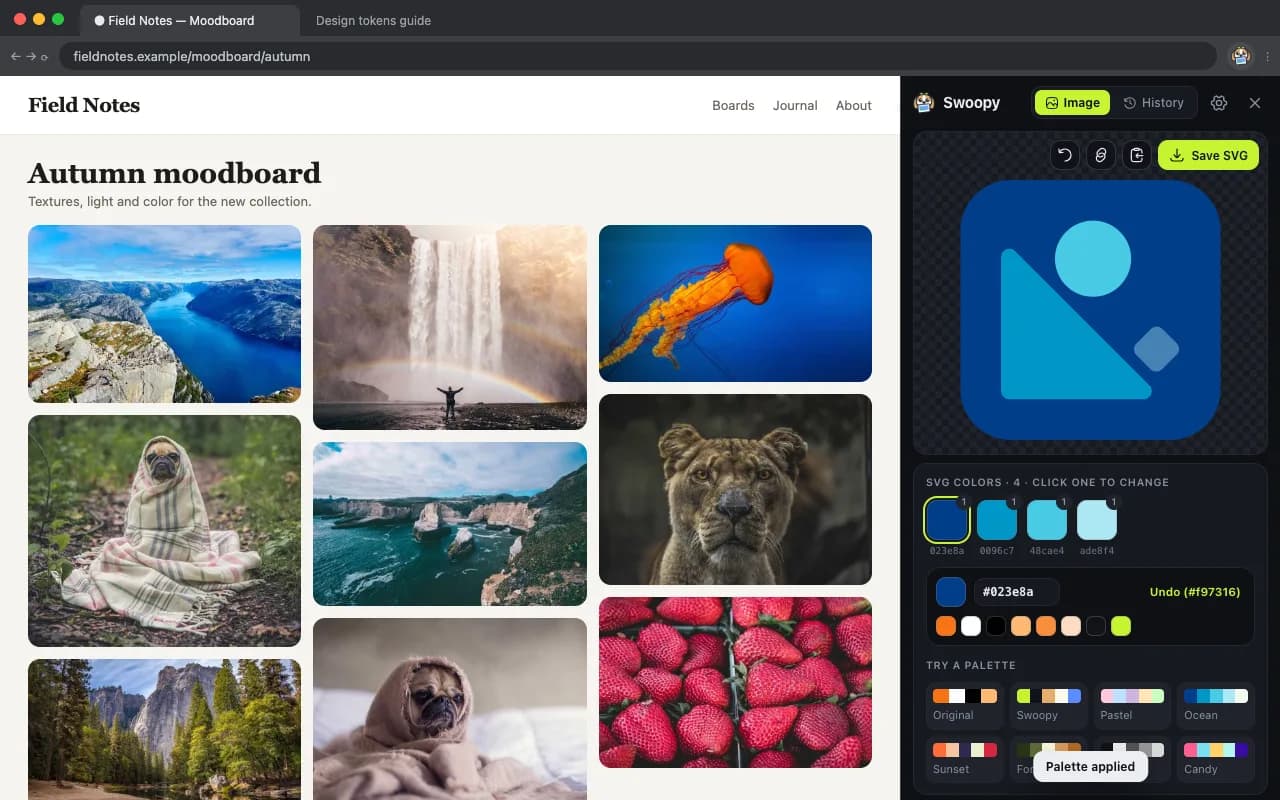Apply the Sunset palette

965,759
